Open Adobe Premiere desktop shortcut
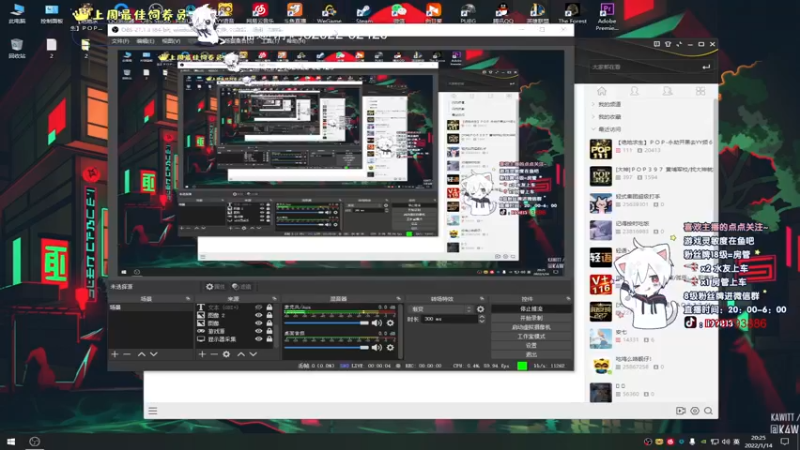Image resolution: width=800 pixels, height=450 pixels. tap(607, 15)
